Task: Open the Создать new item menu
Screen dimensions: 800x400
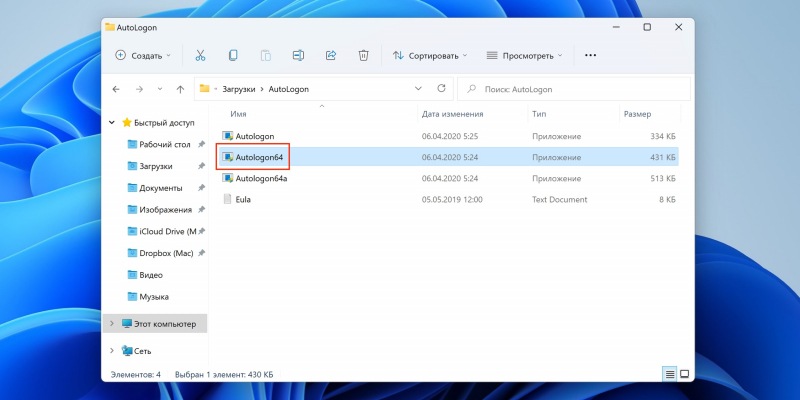Action: pyautogui.click(x=143, y=56)
